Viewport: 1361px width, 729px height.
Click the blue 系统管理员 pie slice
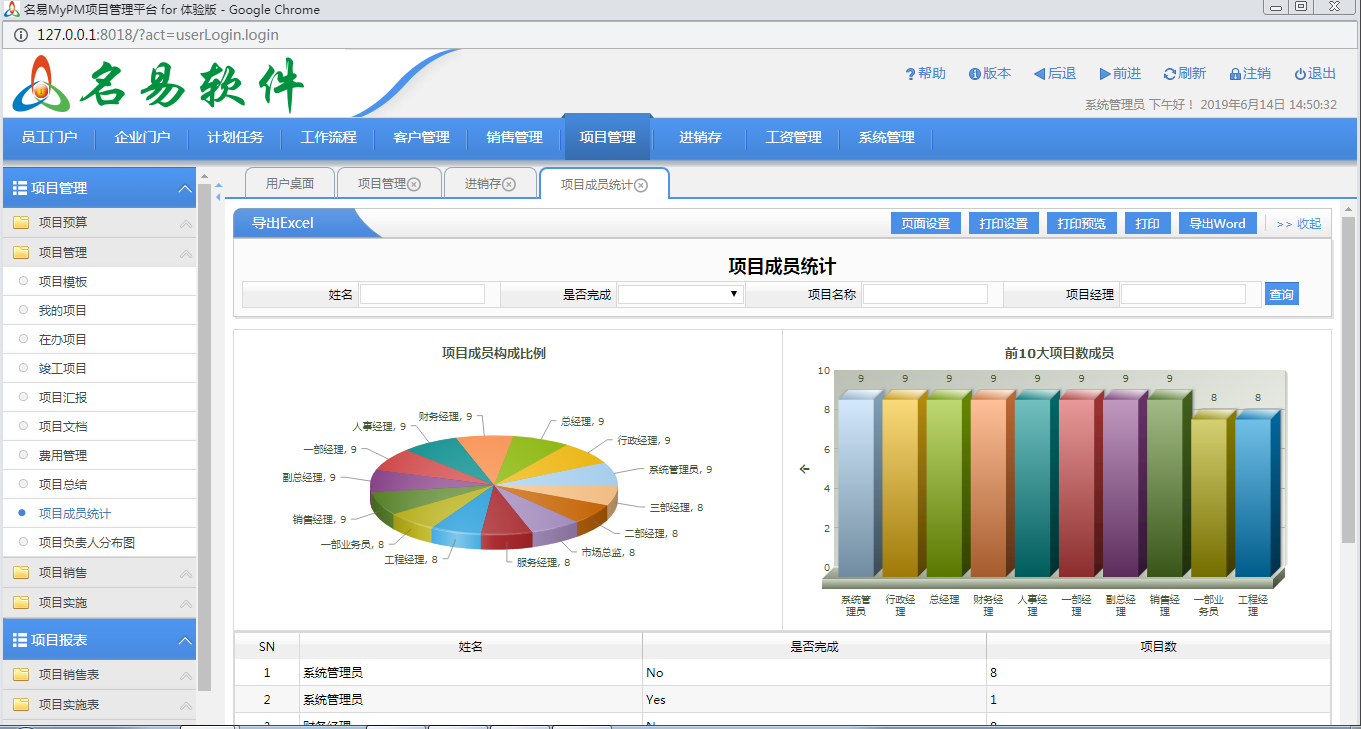pos(588,474)
